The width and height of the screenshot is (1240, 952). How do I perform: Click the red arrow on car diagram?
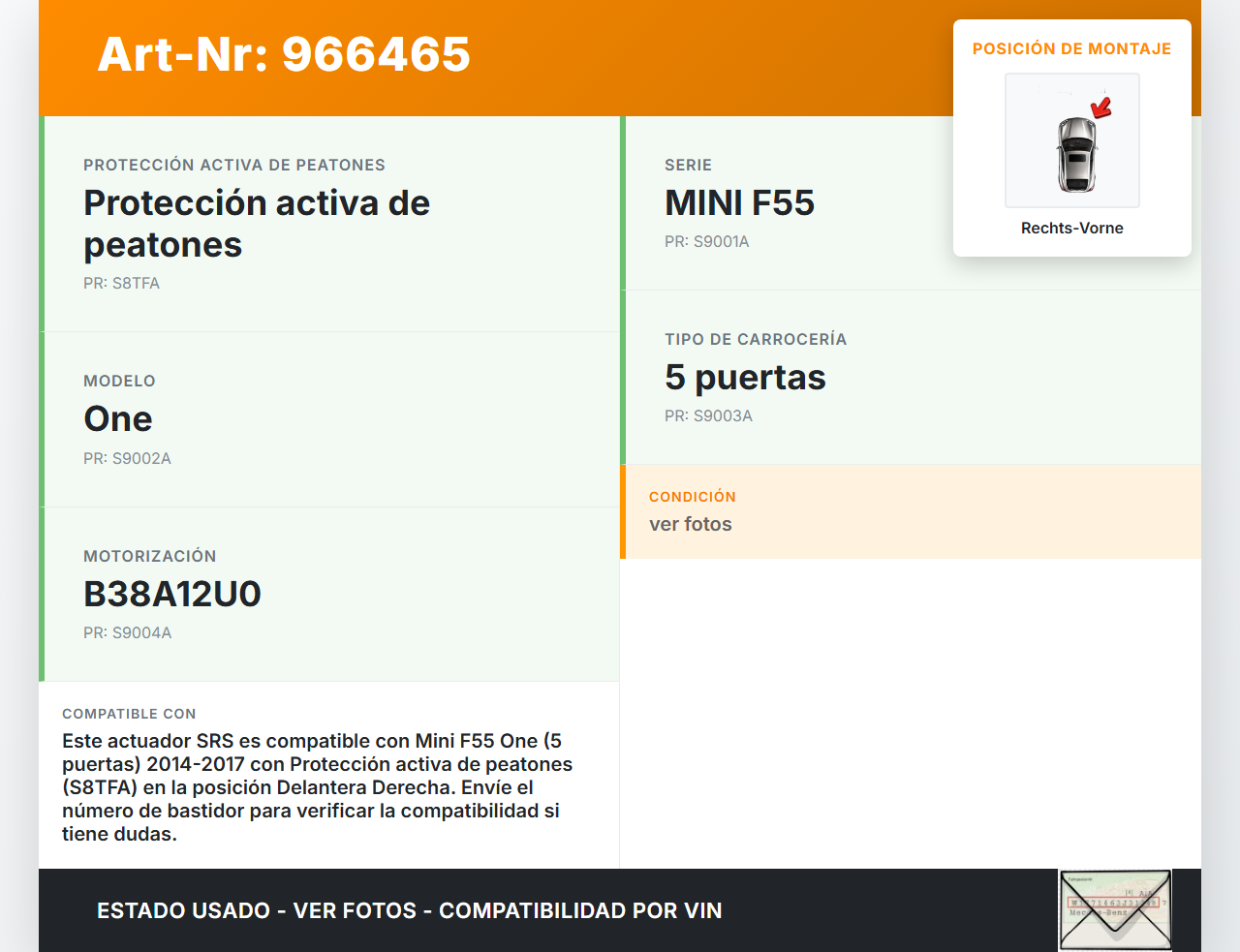coord(1101,107)
